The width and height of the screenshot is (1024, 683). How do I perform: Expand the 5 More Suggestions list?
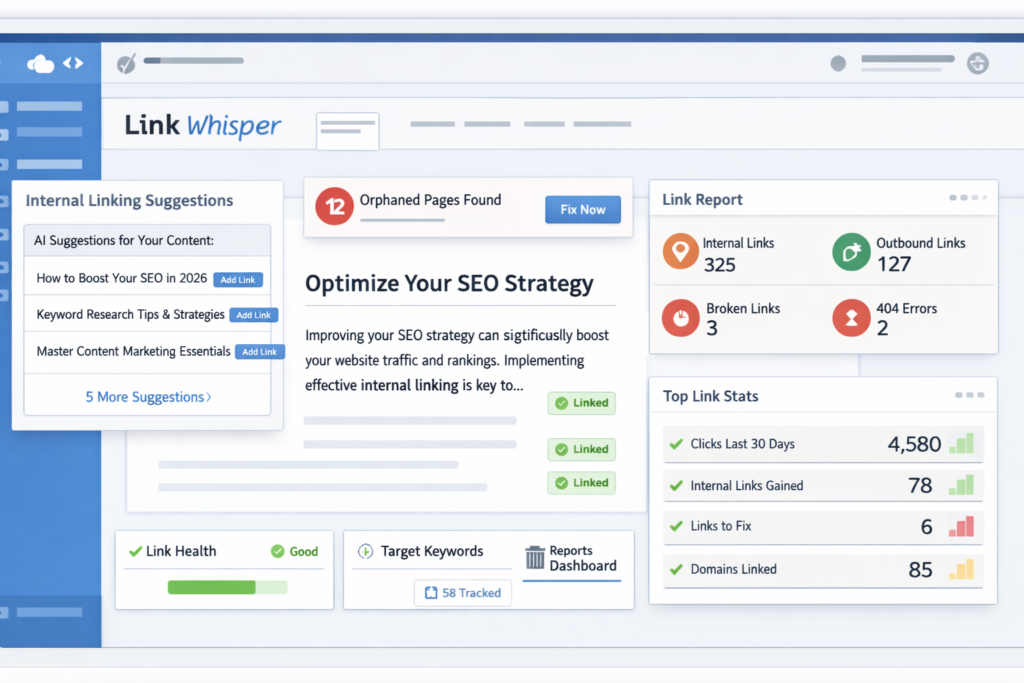(x=146, y=397)
